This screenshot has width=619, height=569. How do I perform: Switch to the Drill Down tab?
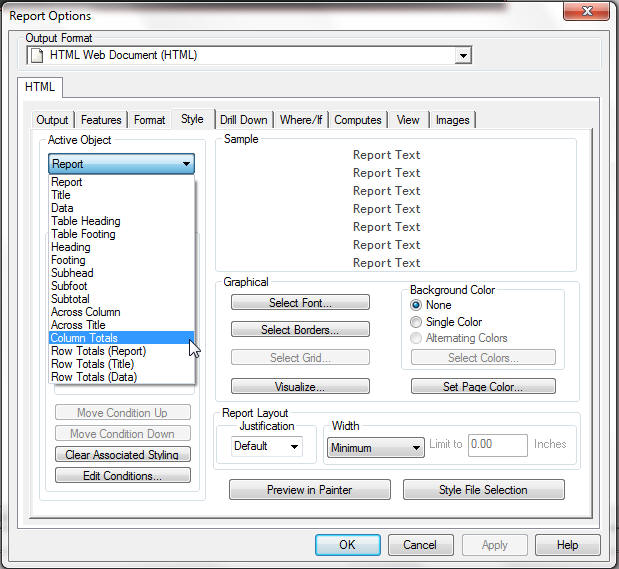pos(243,120)
